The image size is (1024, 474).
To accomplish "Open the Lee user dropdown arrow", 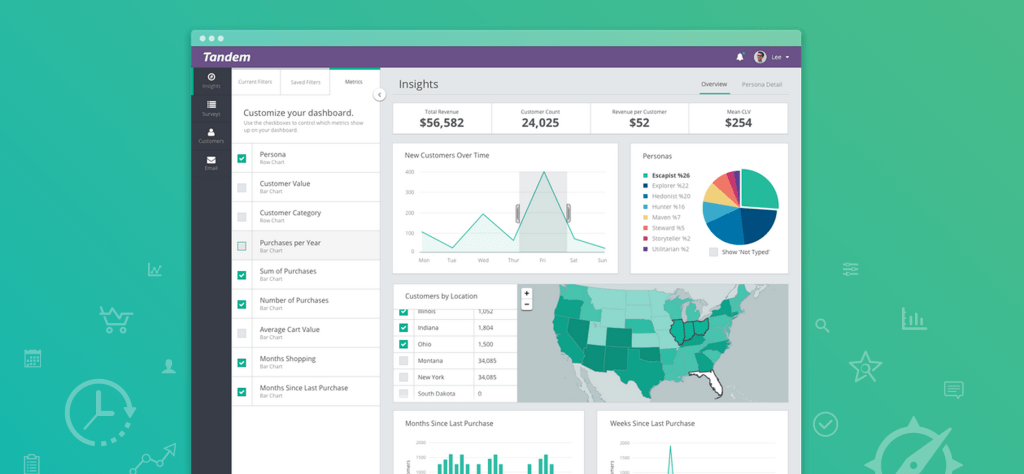I will [787, 57].
